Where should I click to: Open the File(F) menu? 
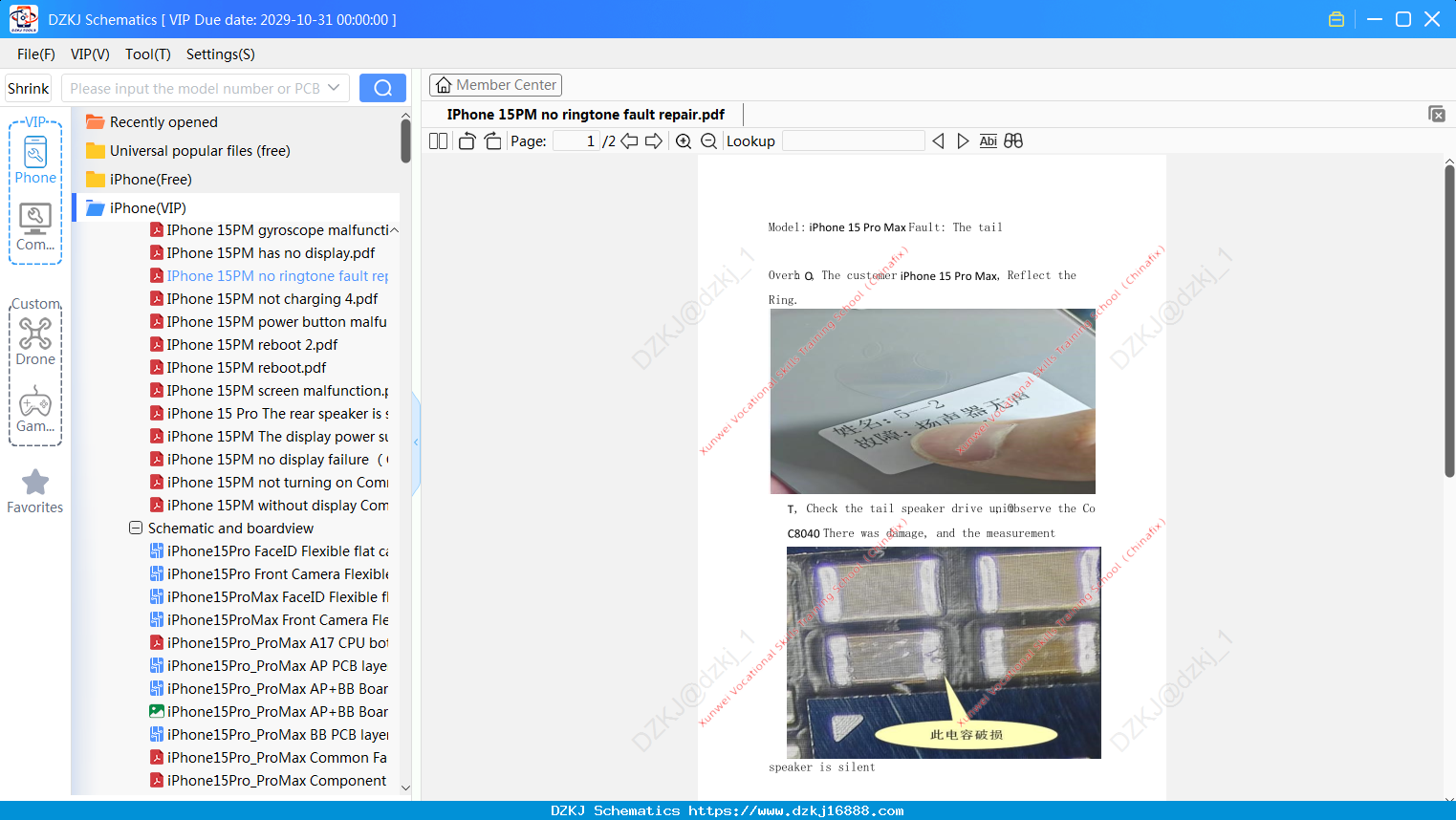point(36,54)
